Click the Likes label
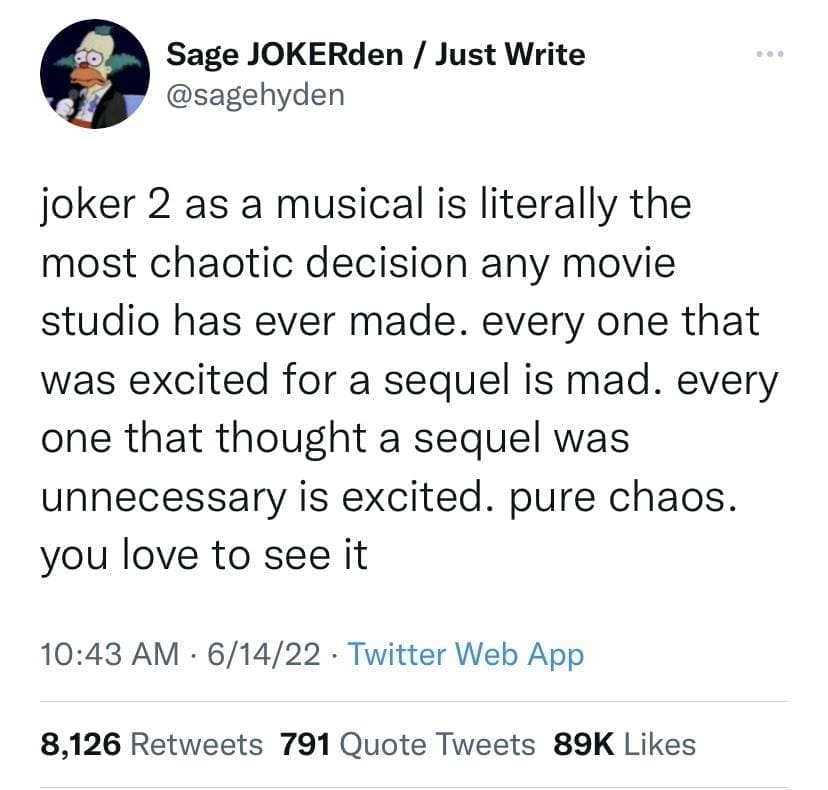Screen dimensions: 828x790 (x=658, y=744)
